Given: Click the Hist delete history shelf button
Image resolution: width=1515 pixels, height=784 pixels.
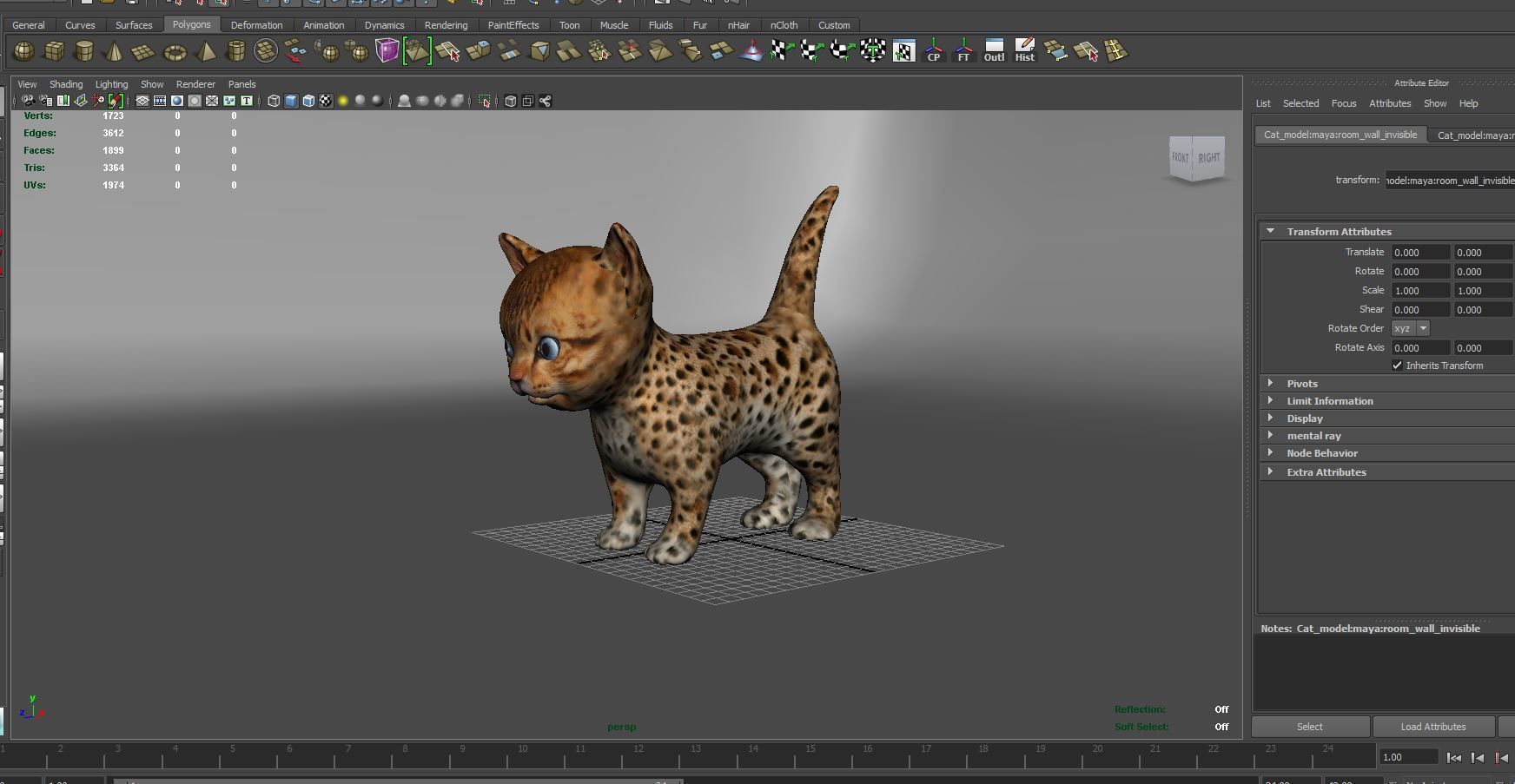Looking at the screenshot, I should click(x=1025, y=51).
